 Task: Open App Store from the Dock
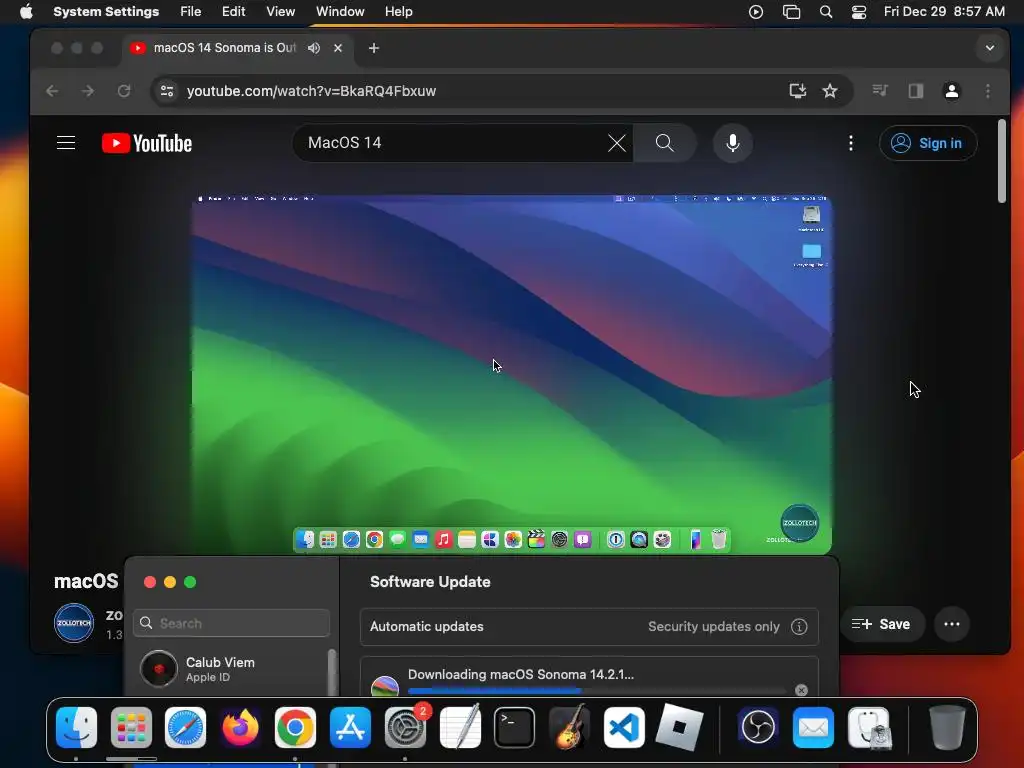click(350, 728)
